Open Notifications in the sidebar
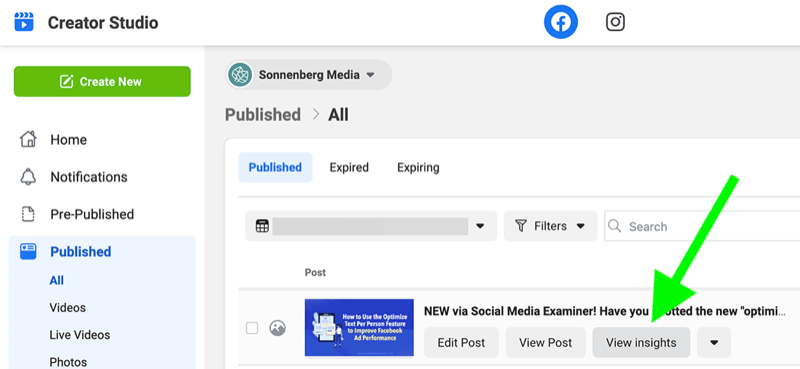800x369 pixels. click(x=89, y=177)
